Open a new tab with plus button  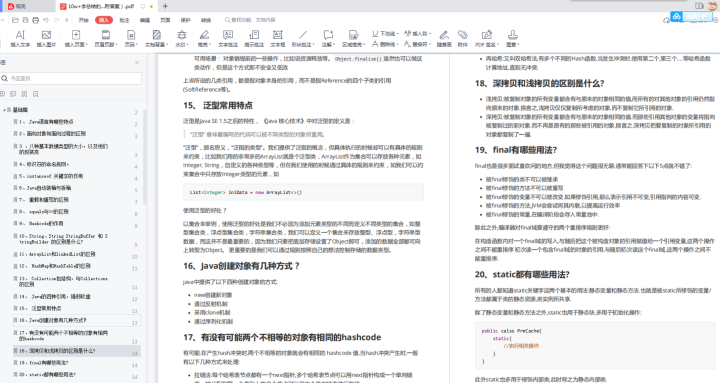165,6
